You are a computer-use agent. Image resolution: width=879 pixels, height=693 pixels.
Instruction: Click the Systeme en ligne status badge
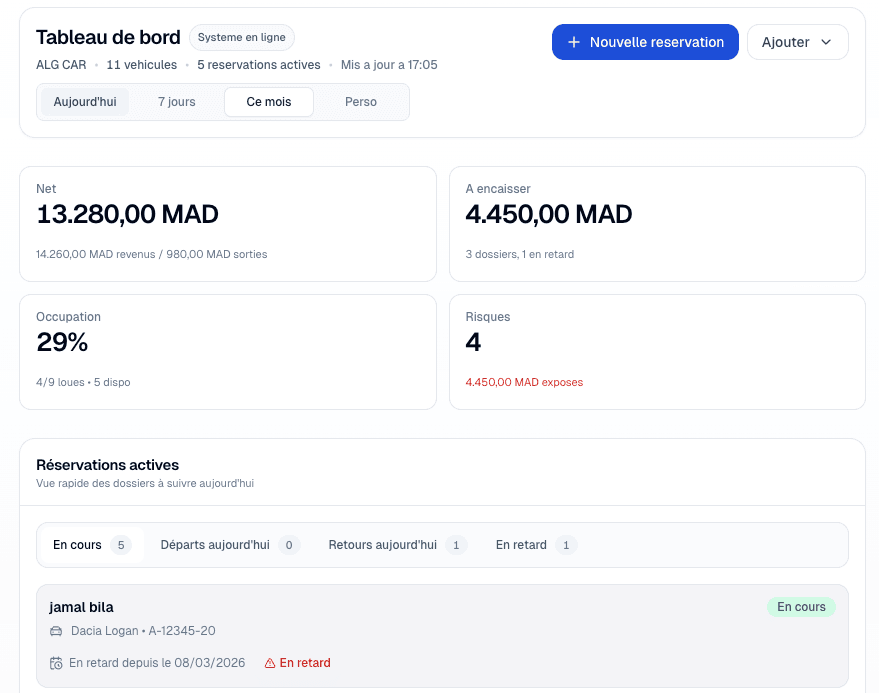click(241, 37)
